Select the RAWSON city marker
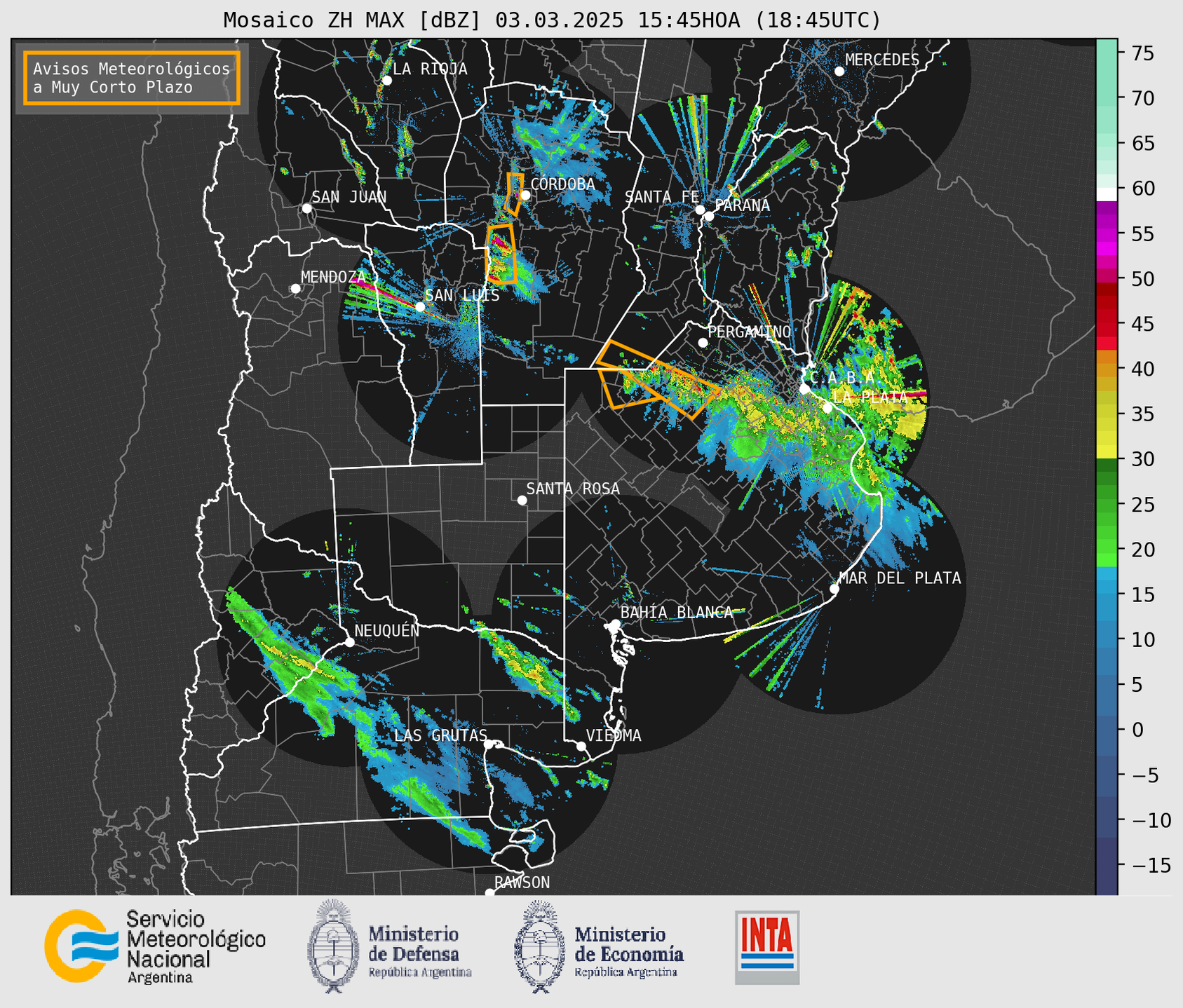 tap(489, 893)
